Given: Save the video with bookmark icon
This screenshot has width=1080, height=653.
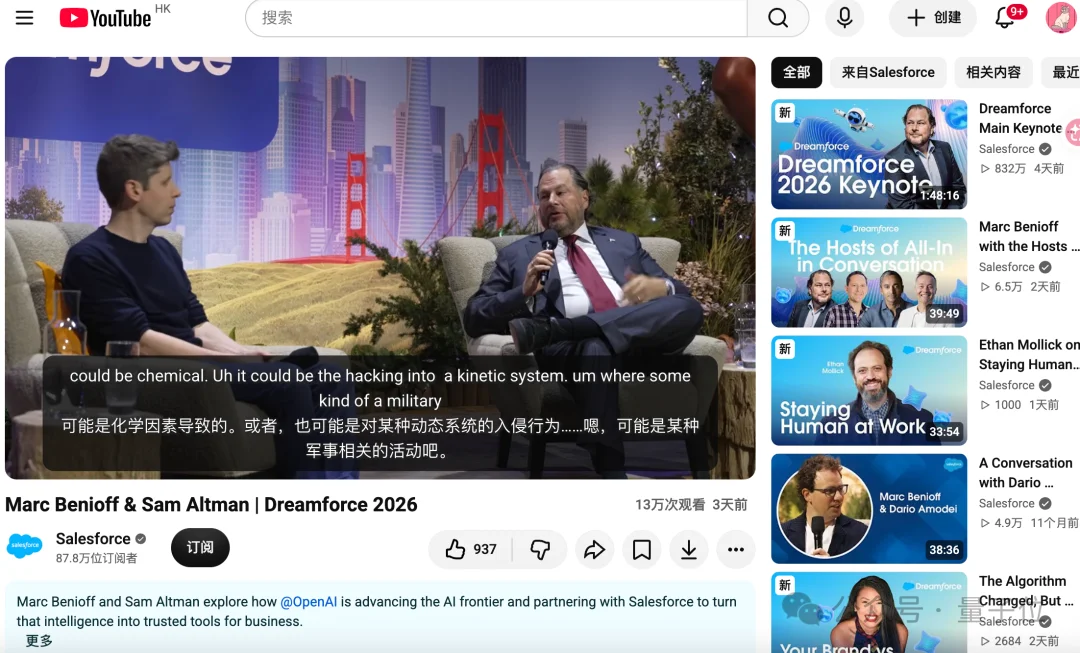Looking at the screenshot, I should point(641,549).
